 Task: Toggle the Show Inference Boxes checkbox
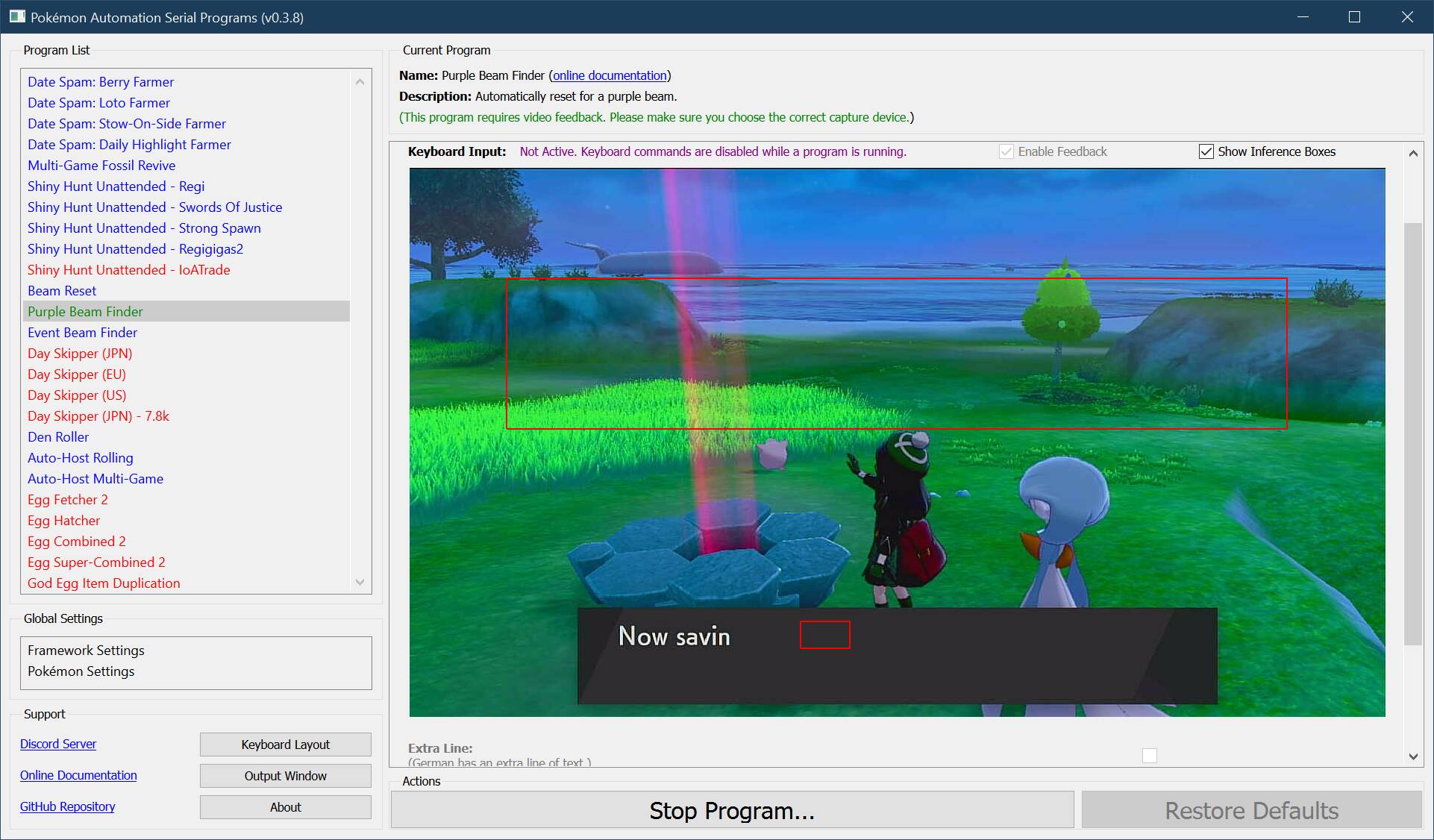click(x=1206, y=151)
